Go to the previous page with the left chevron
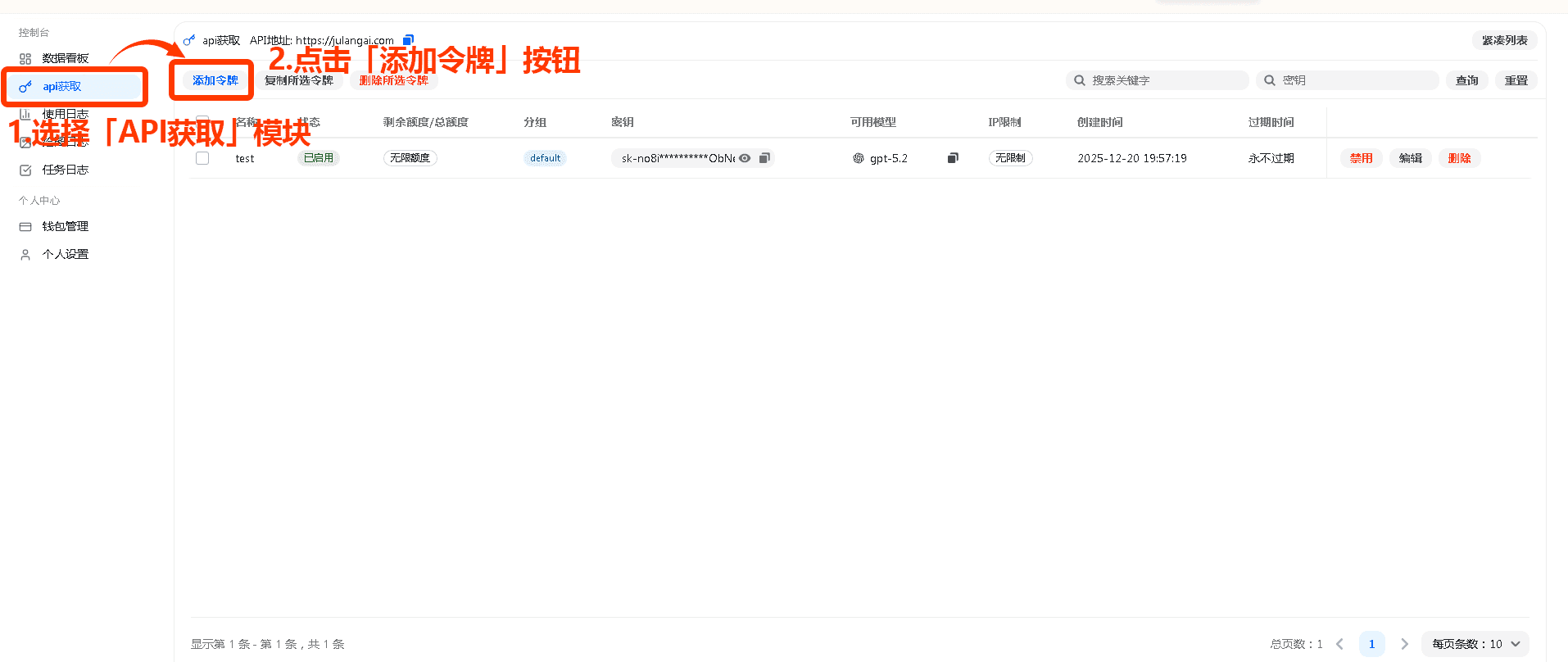The width and height of the screenshot is (1568, 662). click(1340, 644)
